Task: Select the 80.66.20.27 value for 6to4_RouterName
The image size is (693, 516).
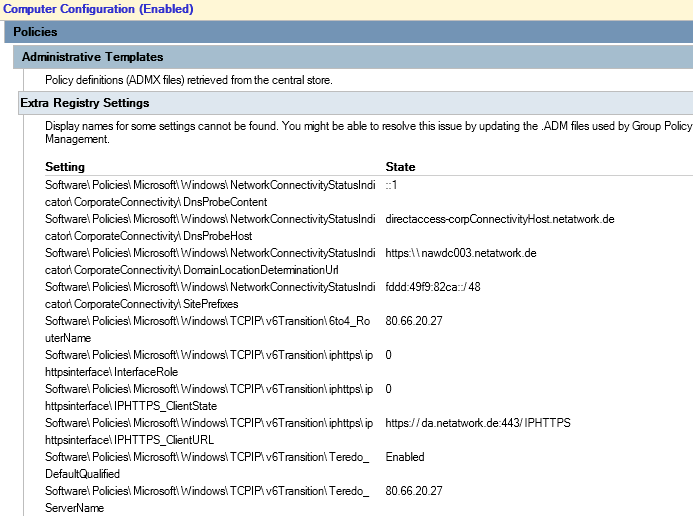Action: coord(414,321)
